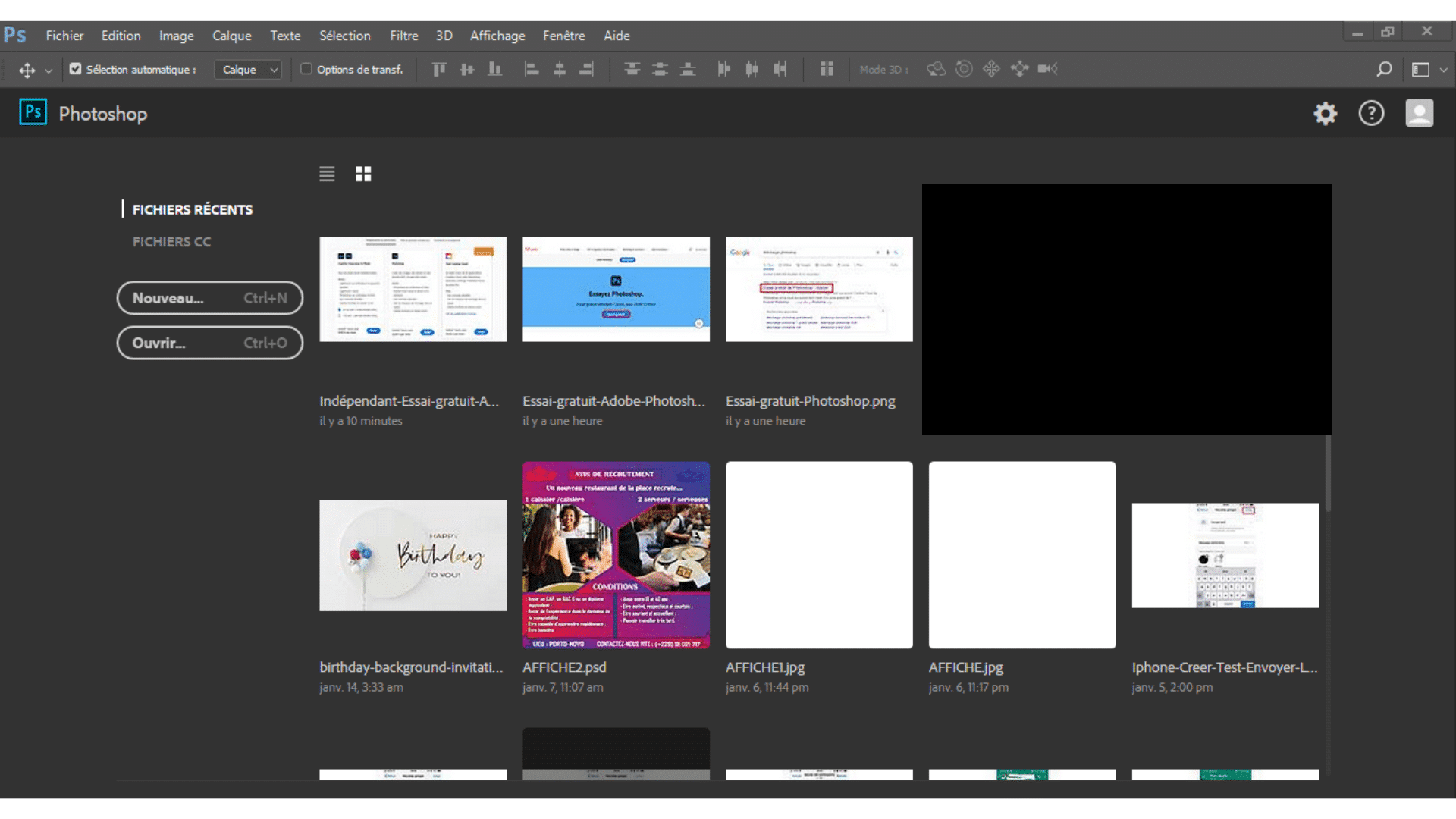Align horizontal centers icon
The height and width of the screenshot is (819, 1456).
[x=560, y=70]
